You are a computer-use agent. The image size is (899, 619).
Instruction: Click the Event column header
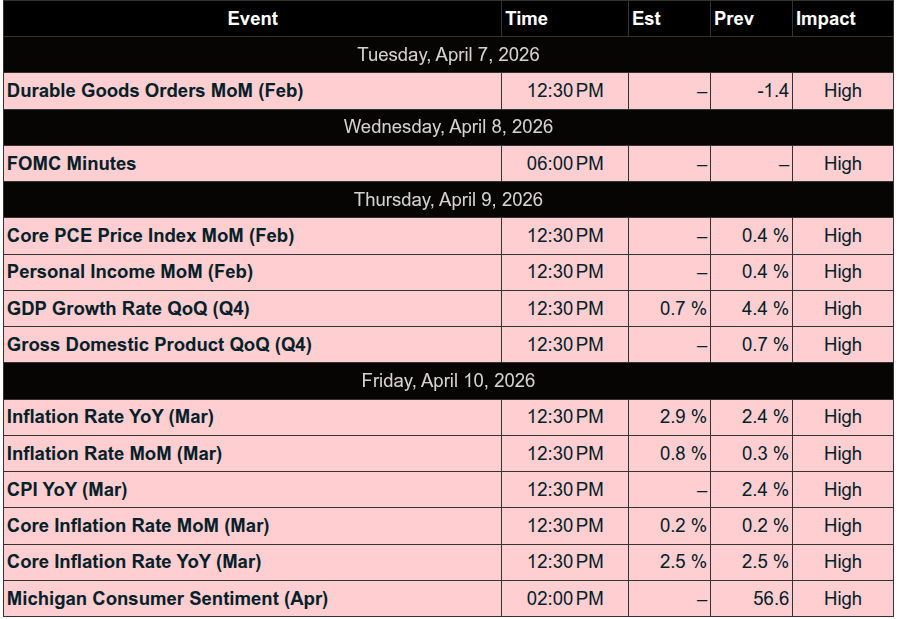(253, 18)
